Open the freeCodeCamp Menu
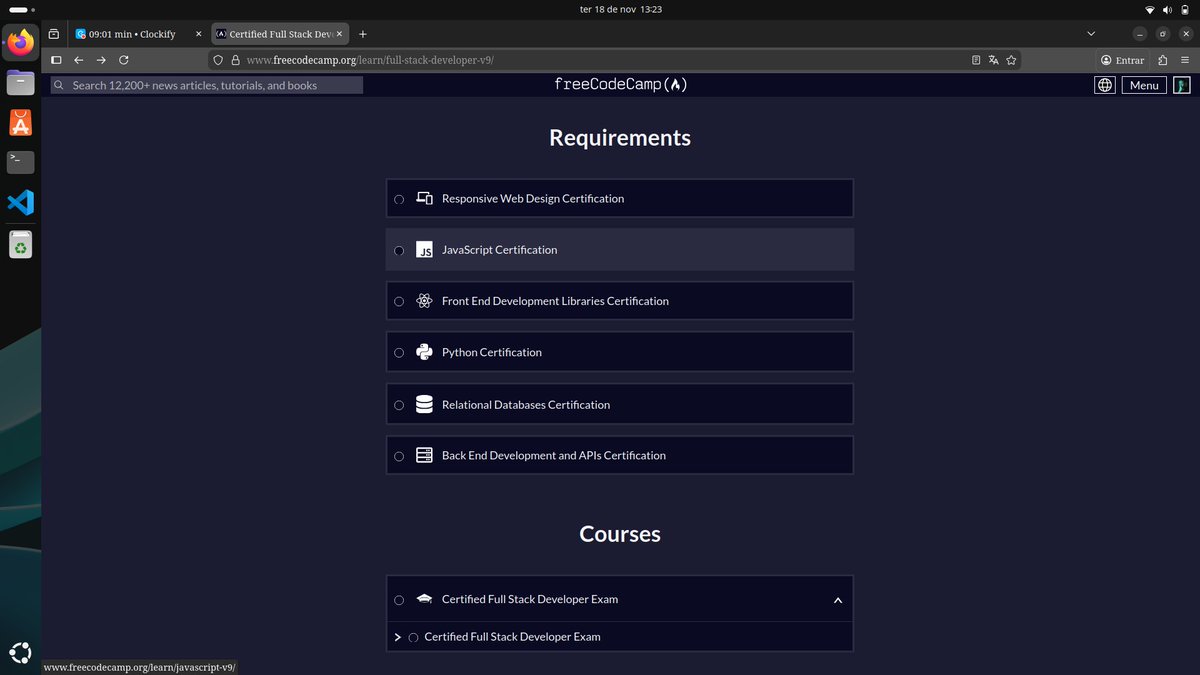This screenshot has width=1200, height=675. pos(1143,85)
